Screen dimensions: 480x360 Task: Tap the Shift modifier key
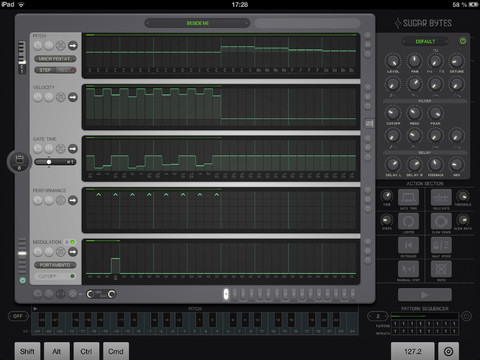tap(27, 351)
